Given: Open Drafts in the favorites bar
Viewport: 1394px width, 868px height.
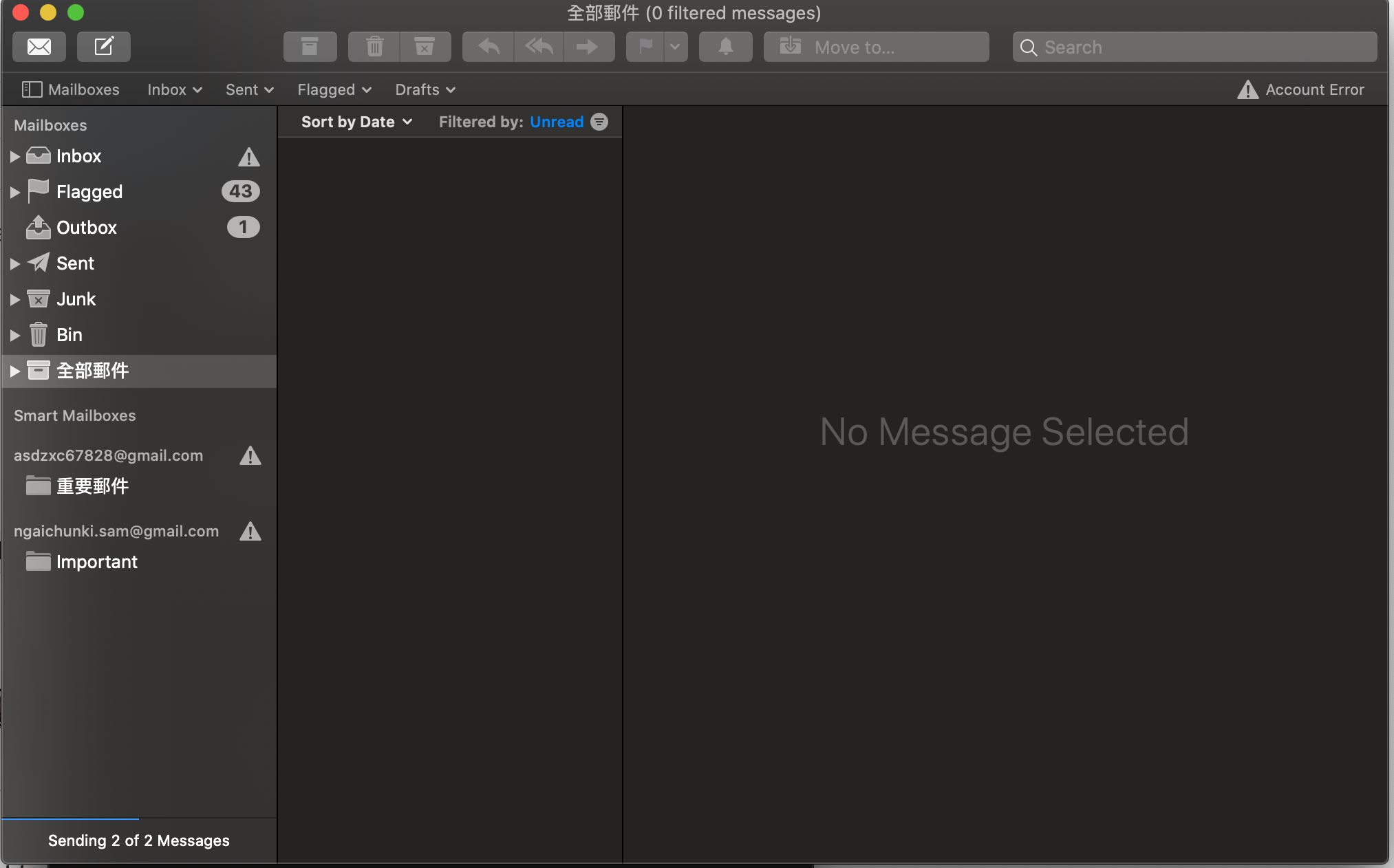Looking at the screenshot, I should click(424, 89).
